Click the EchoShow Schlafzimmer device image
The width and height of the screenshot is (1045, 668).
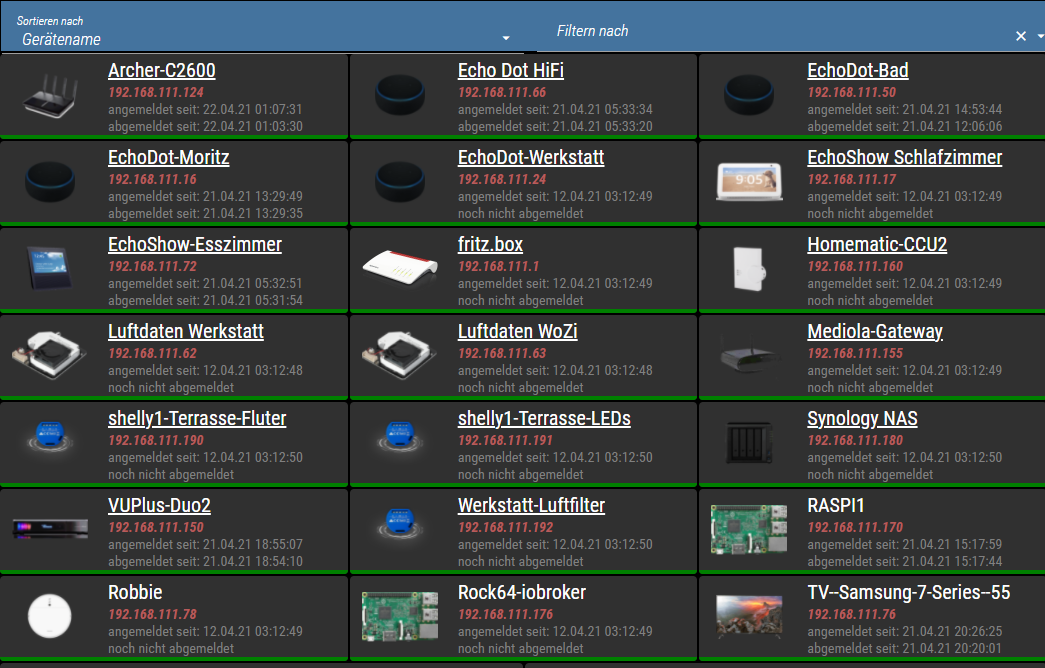point(749,181)
